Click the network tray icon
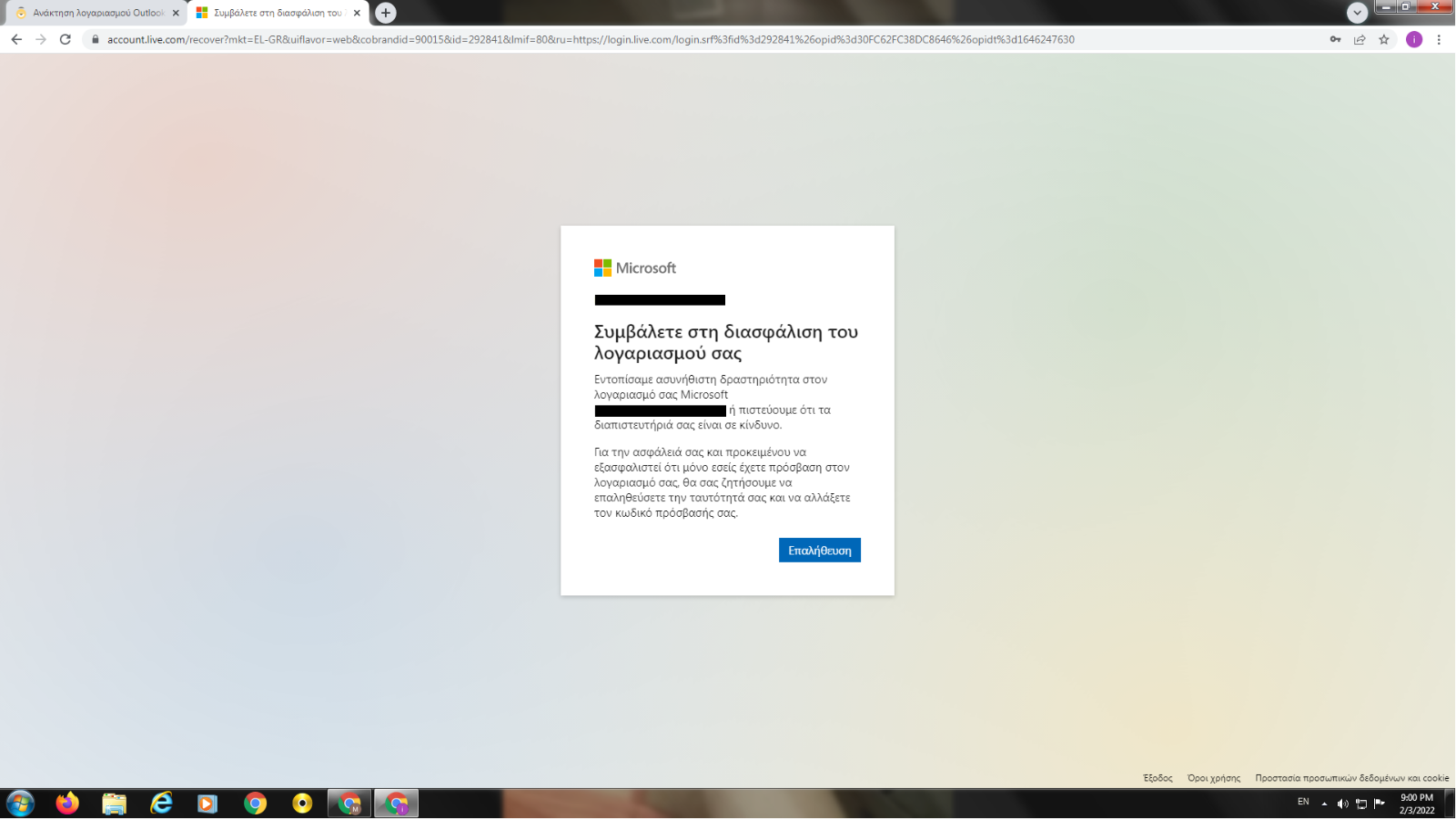Image resolution: width=1456 pixels, height=819 pixels. [1361, 804]
